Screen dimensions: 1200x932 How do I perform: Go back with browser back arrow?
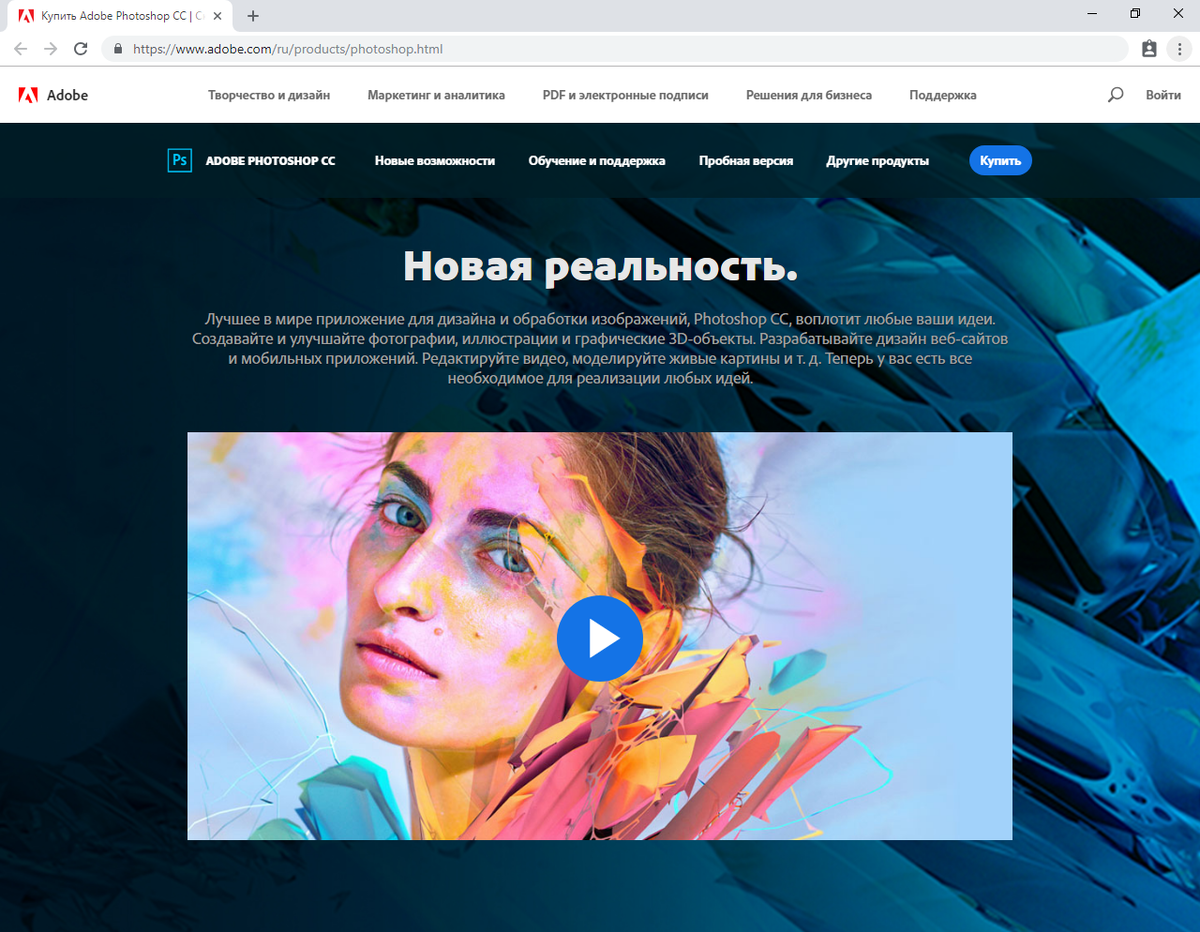pyautogui.click(x=21, y=49)
